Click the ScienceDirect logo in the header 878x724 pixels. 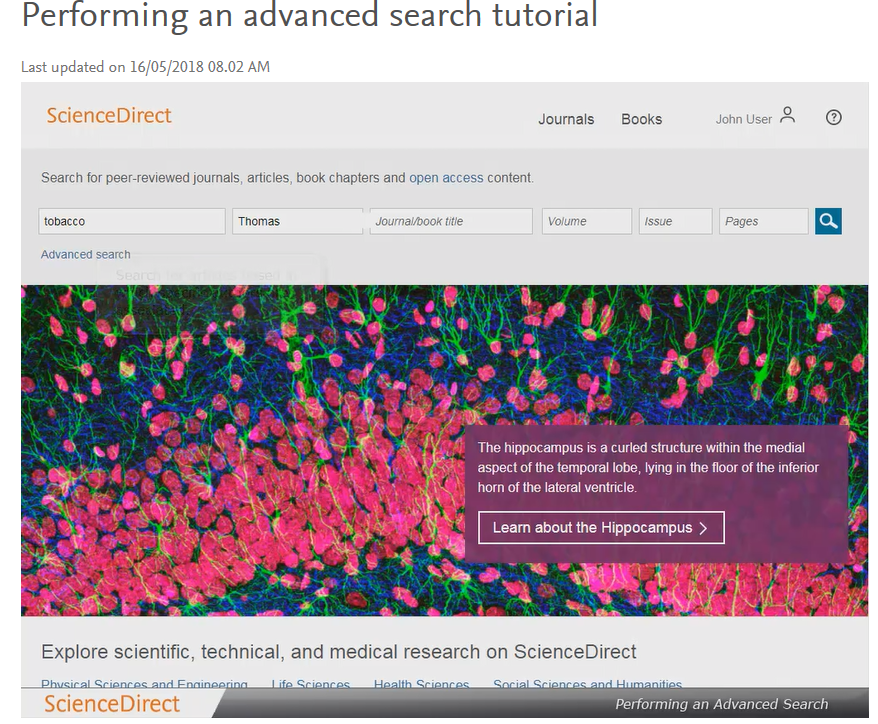pyautogui.click(x=108, y=116)
